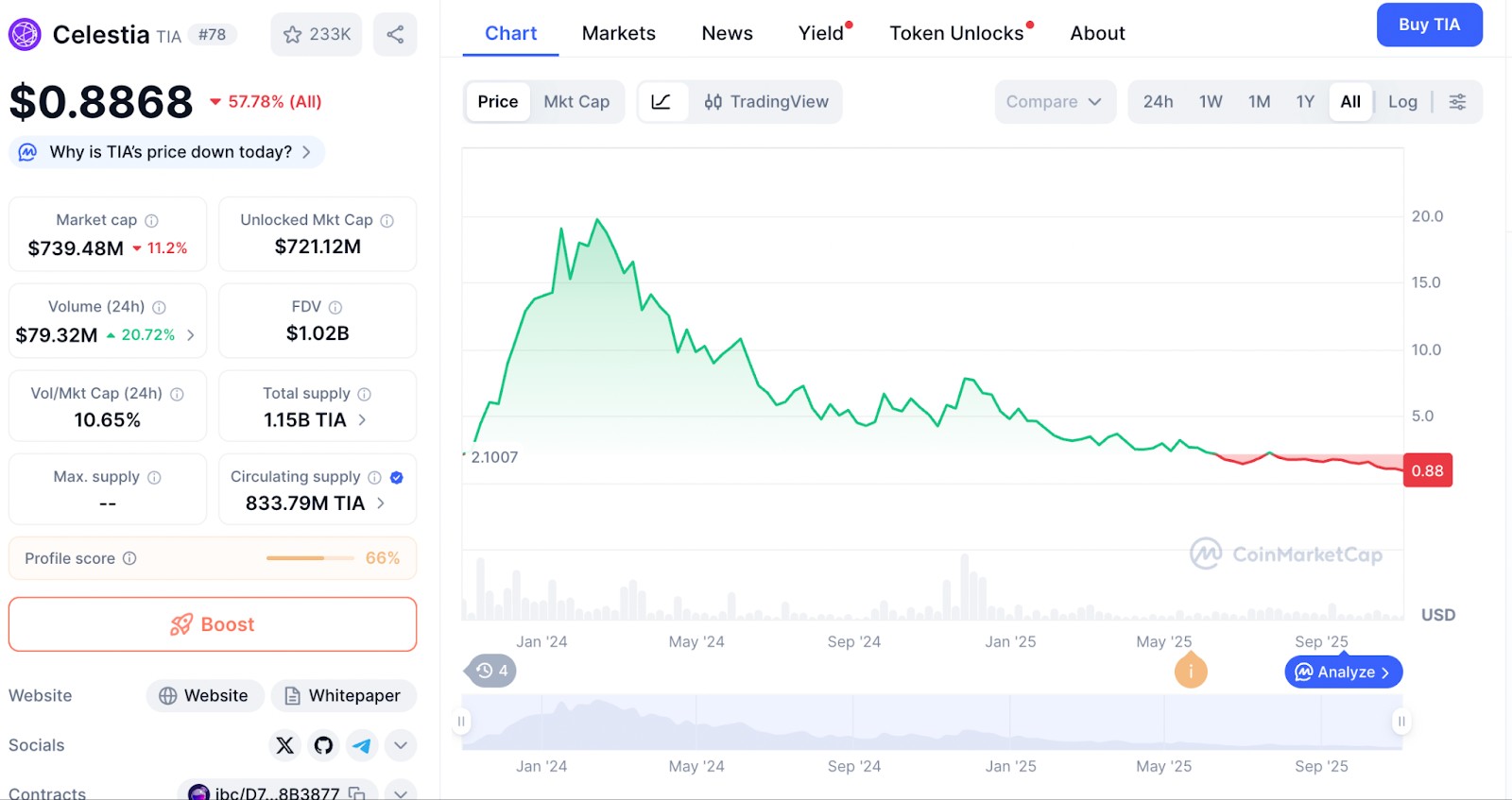Image resolution: width=1512 pixels, height=800 pixels.
Task: Open the GitHub social link
Action: 323,745
